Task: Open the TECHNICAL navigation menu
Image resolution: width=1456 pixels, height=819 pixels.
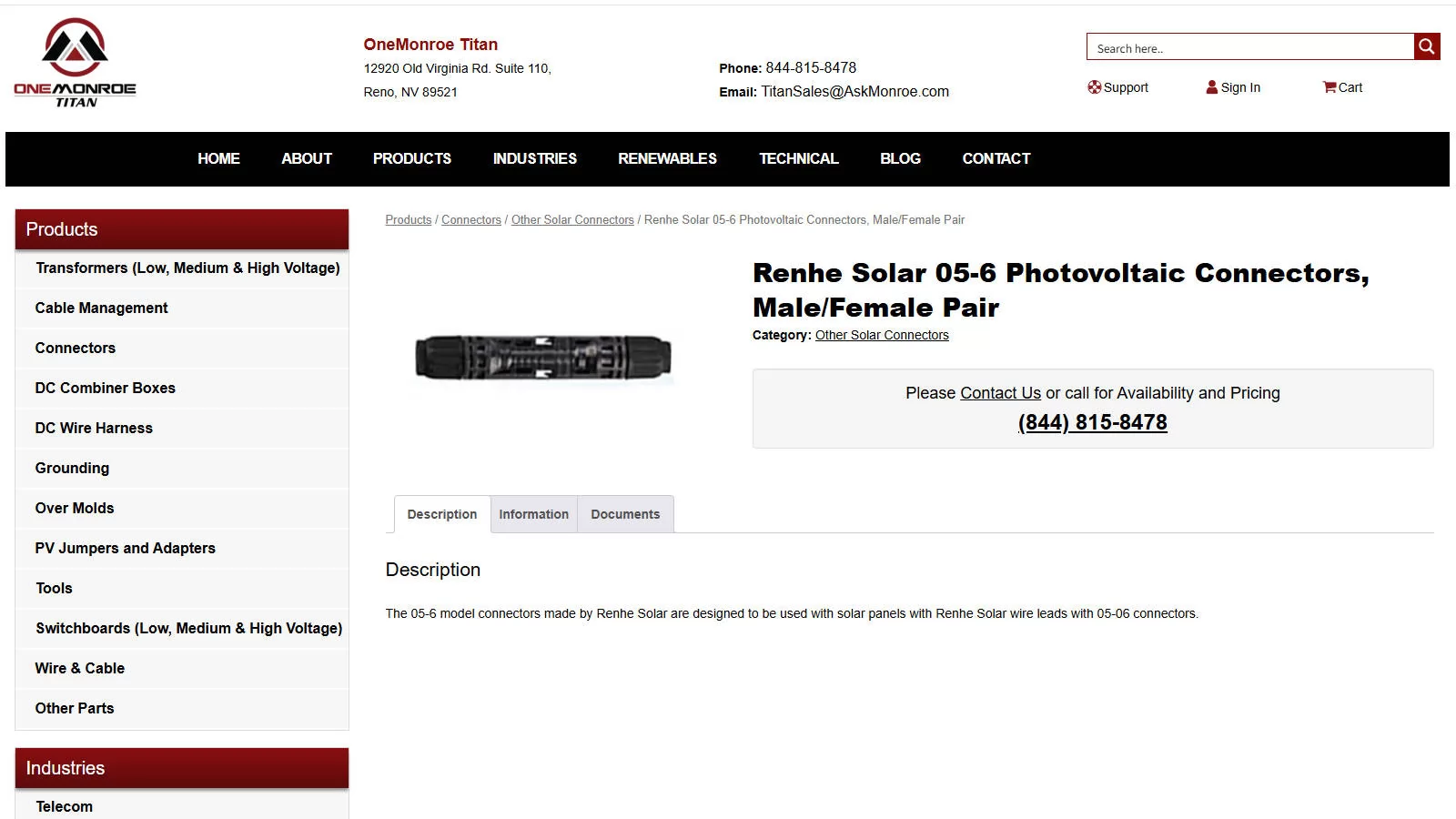Action: (798, 158)
